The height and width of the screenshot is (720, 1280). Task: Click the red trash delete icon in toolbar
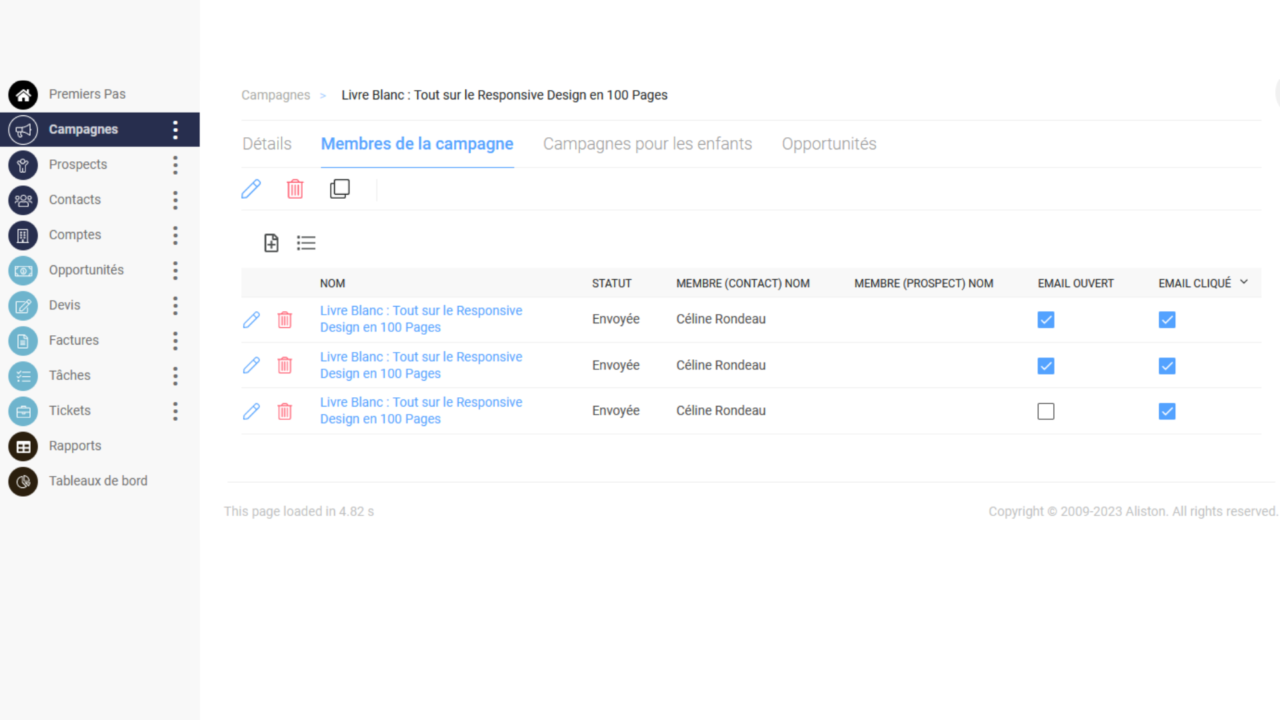(x=295, y=189)
